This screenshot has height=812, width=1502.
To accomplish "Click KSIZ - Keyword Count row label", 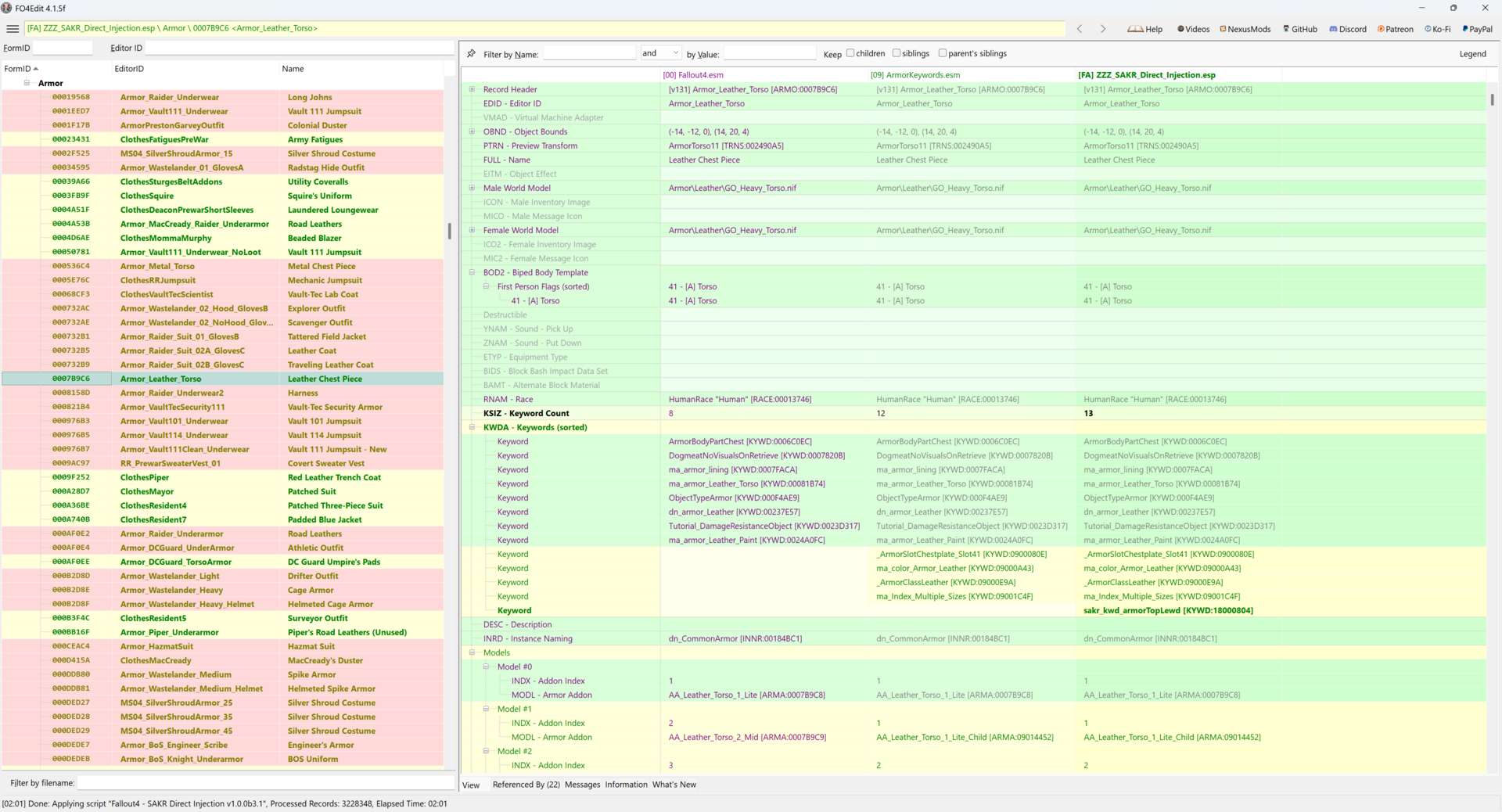I will tap(526, 413).
